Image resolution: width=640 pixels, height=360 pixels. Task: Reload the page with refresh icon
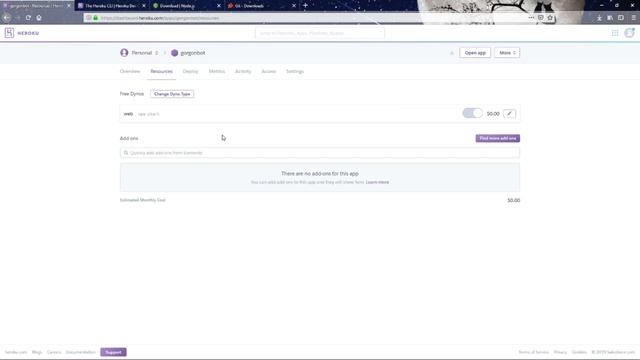[28, 18]
